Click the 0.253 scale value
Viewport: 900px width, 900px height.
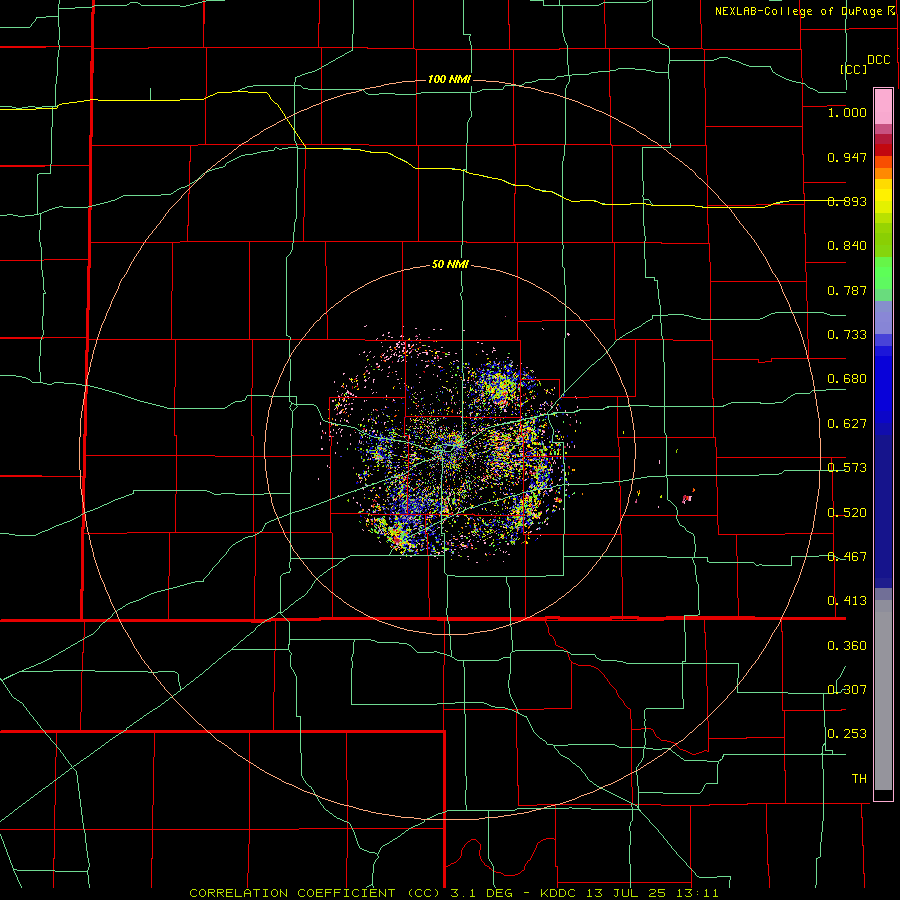click(x=847, y=734)
